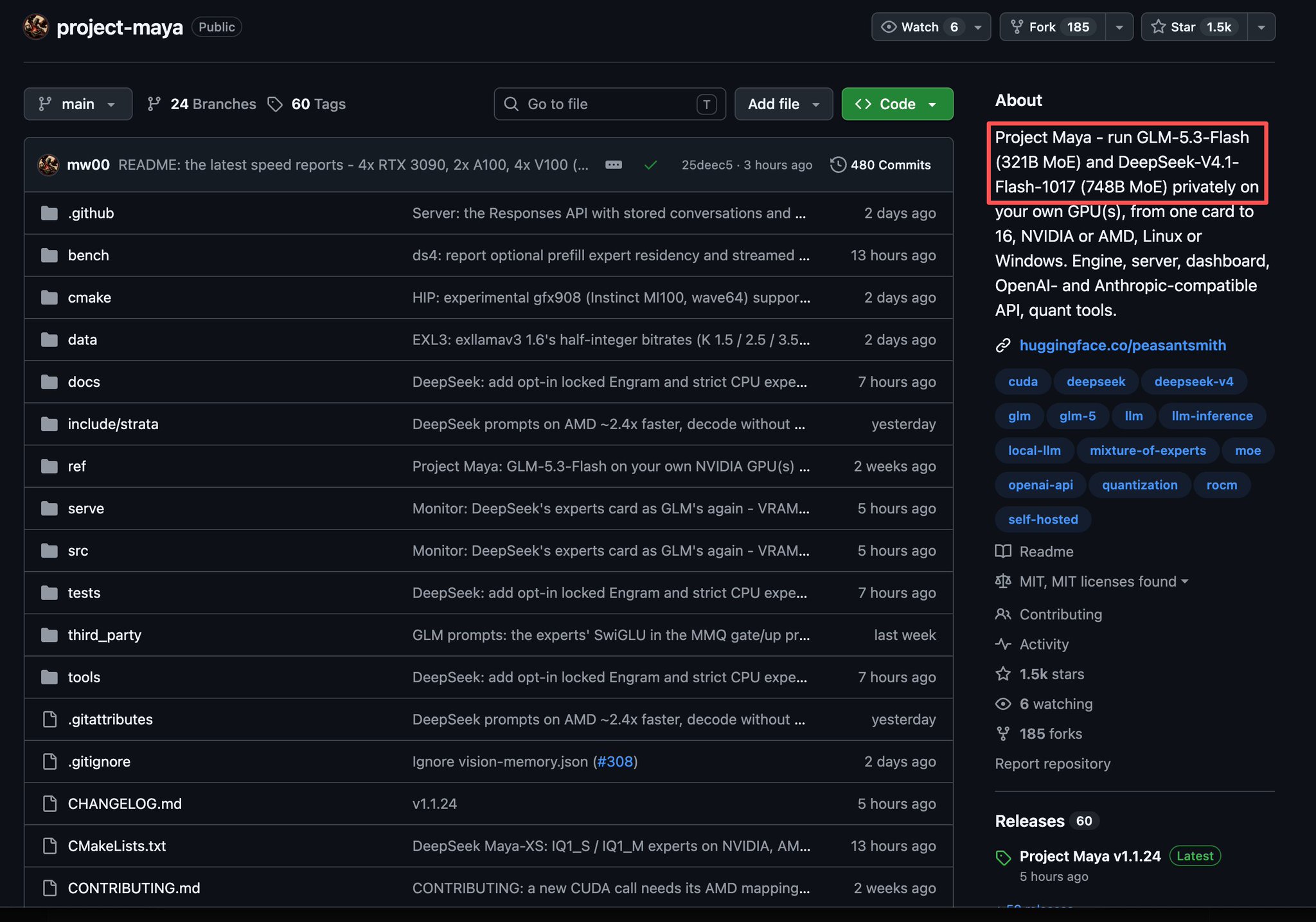Open the Add file dropdown
The width and height of the screenshot is (1316, 922).
[783, 104]
